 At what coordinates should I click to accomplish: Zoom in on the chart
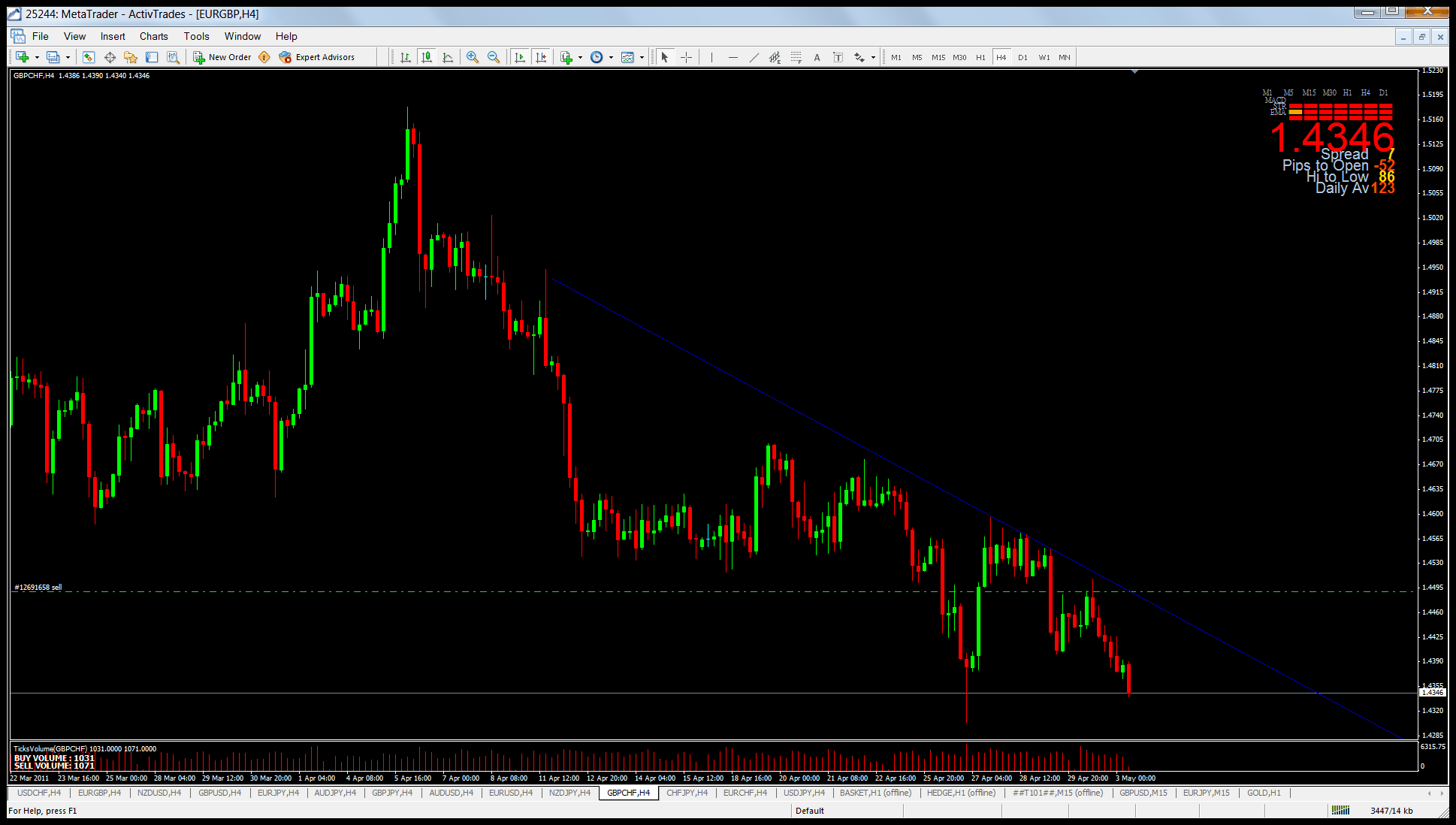473,57
